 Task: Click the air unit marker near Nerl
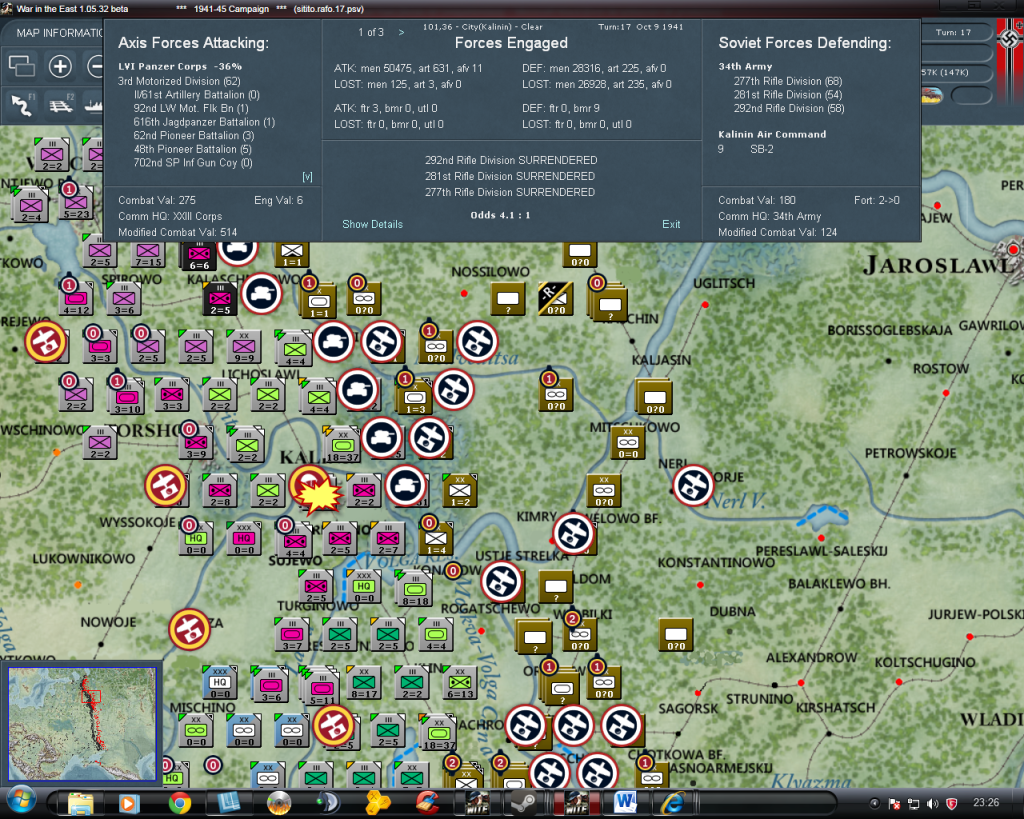(693, 486)
